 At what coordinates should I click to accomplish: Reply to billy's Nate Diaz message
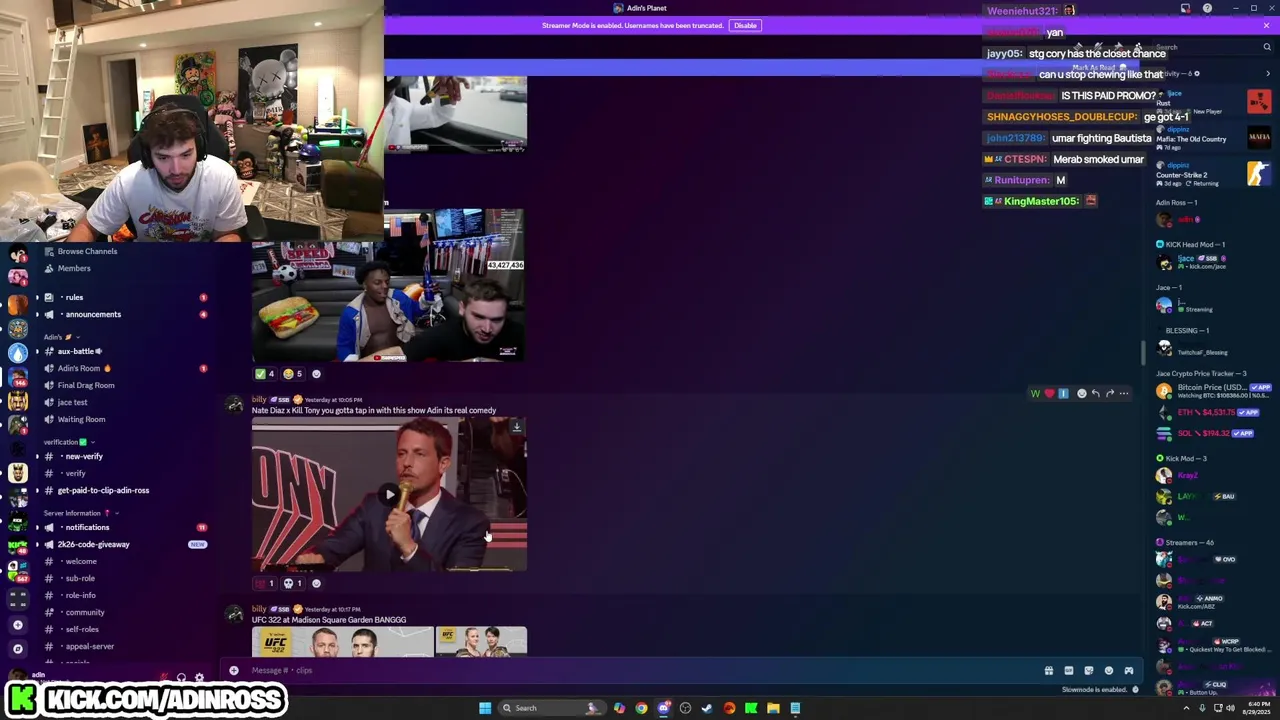coord(1095,394)
